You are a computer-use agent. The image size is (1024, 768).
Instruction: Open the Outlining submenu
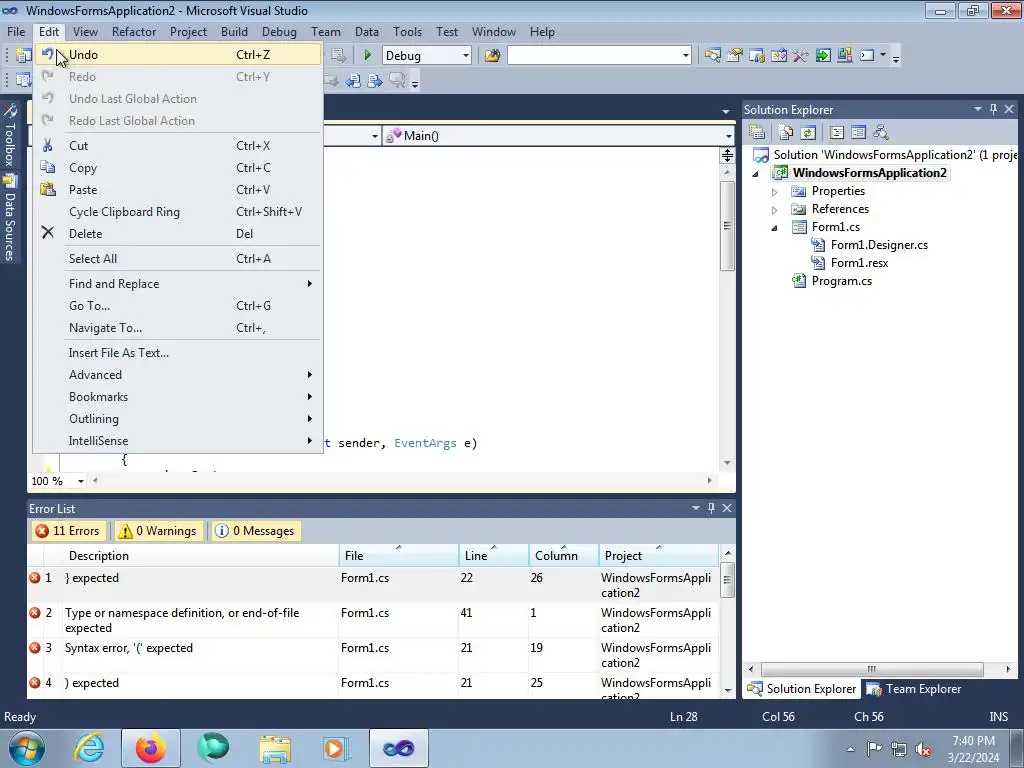coord(178,419)
